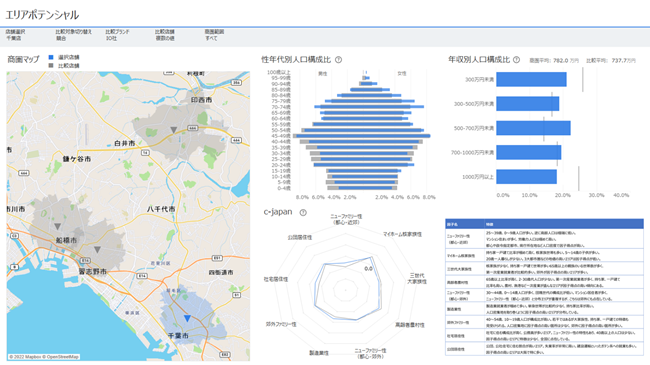The image size is (650, 365).
Task: Select gray triangle marker south of 印西市
Action: coord(174,130)
